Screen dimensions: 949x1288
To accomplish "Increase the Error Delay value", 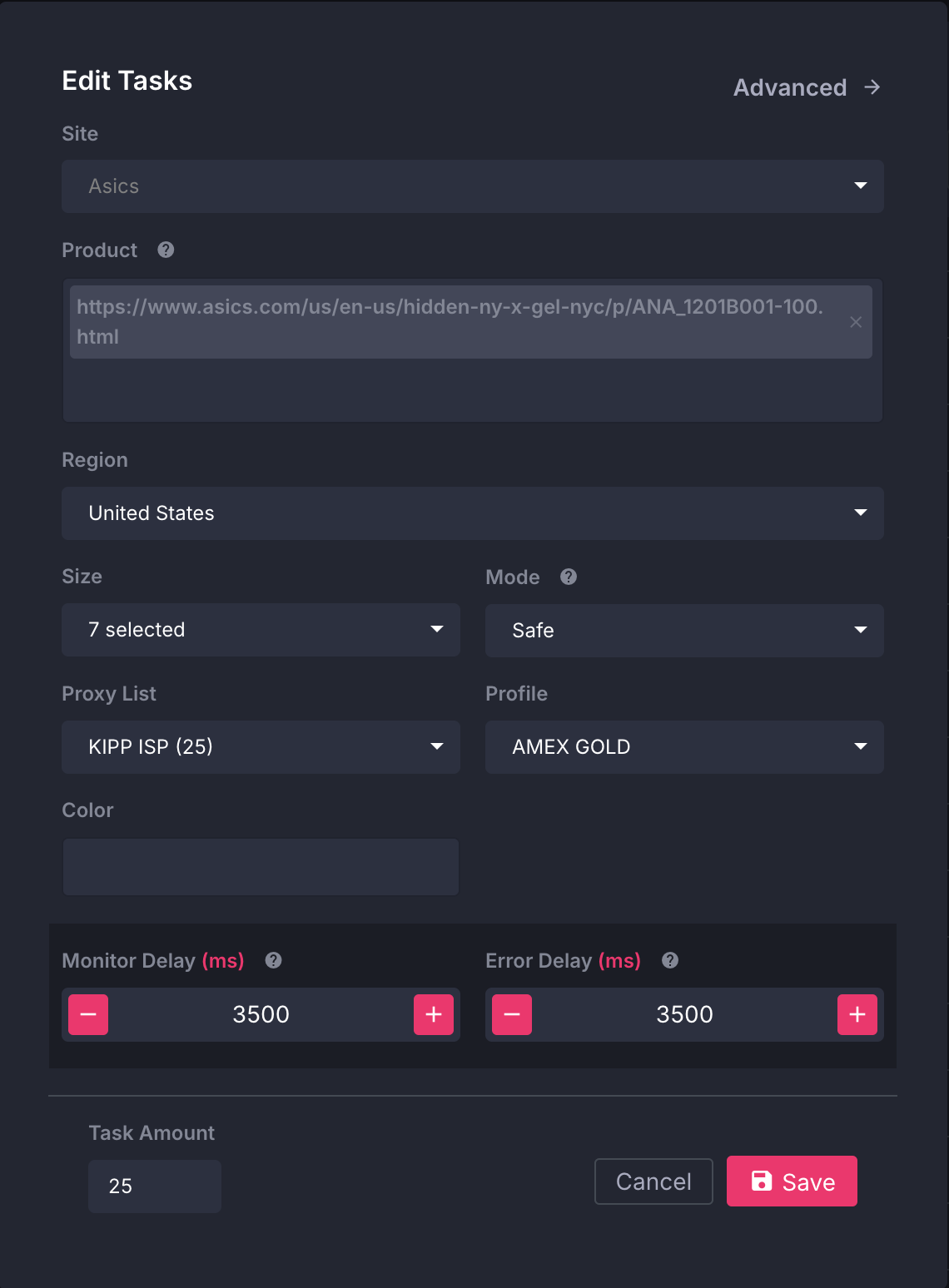I will [857, 1014].
